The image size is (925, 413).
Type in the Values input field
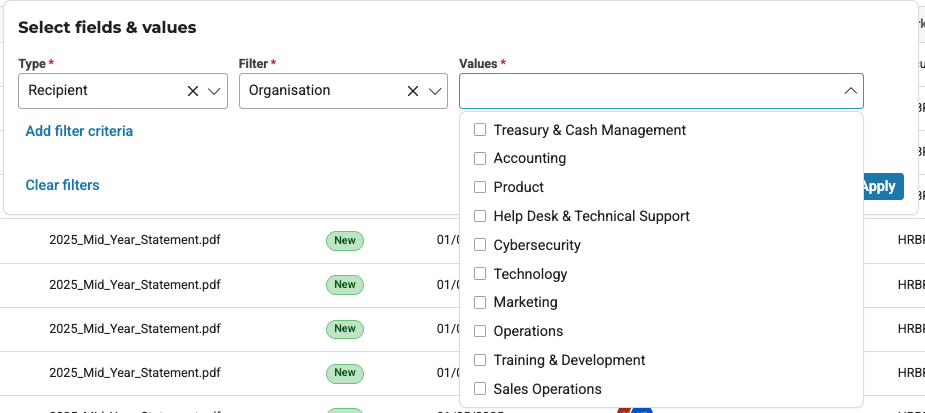tap(650, 91)
